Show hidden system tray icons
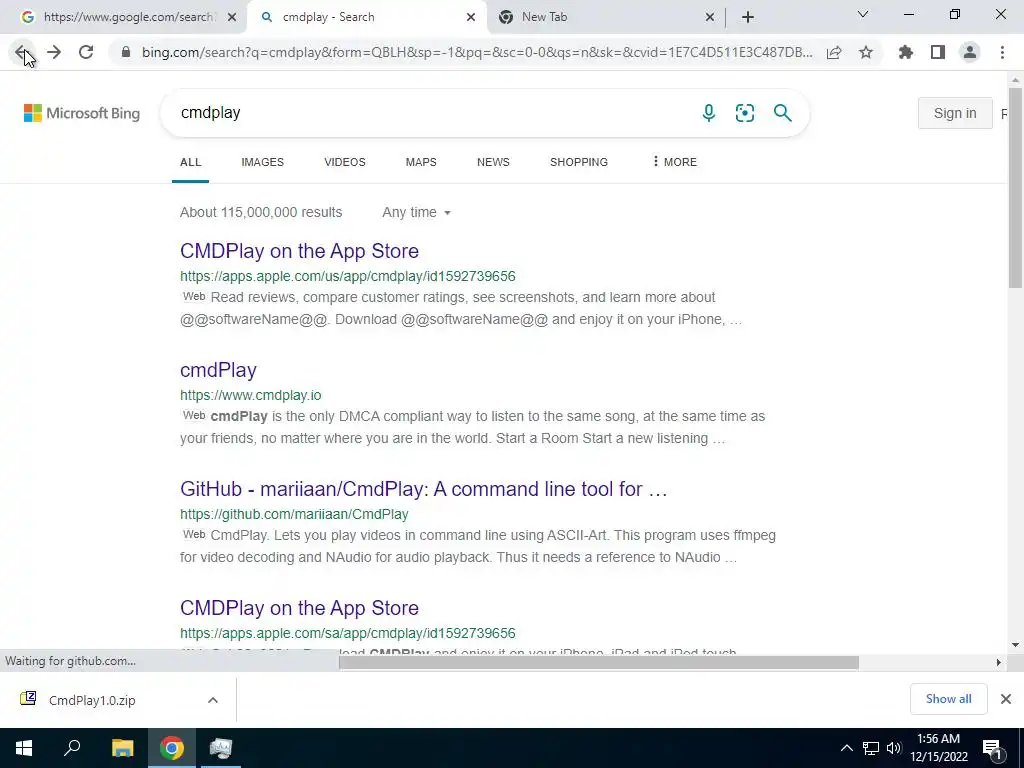This screenshot has width=1024, height=768. [846, 748]
